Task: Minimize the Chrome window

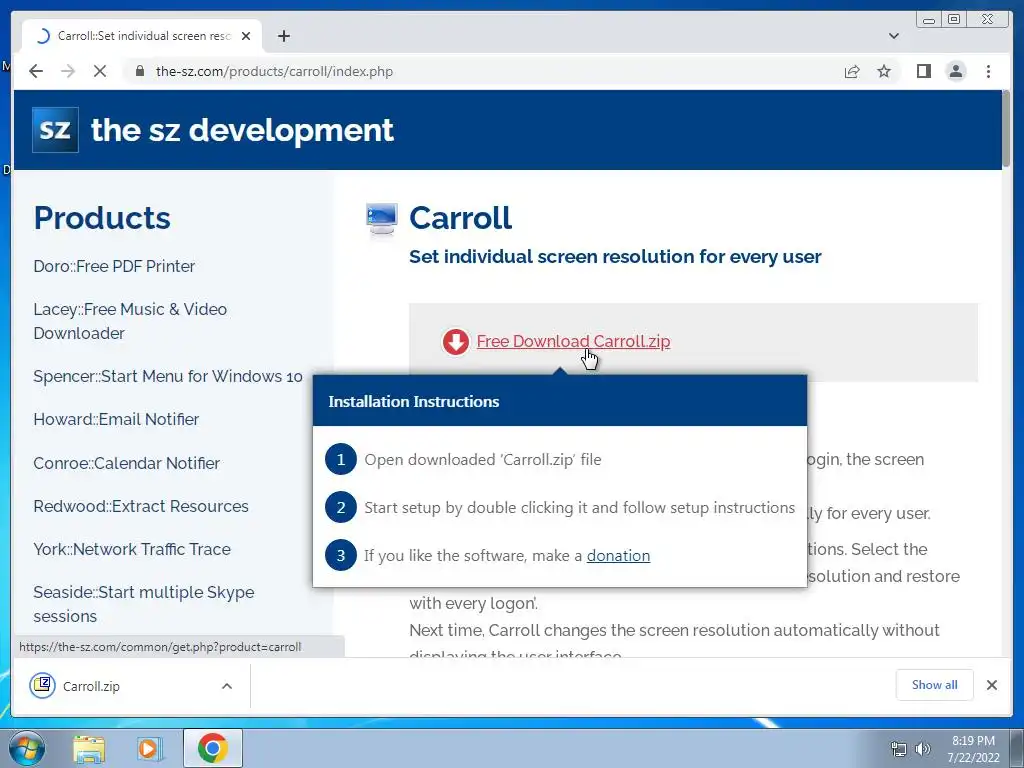Action: pos(929,20)
